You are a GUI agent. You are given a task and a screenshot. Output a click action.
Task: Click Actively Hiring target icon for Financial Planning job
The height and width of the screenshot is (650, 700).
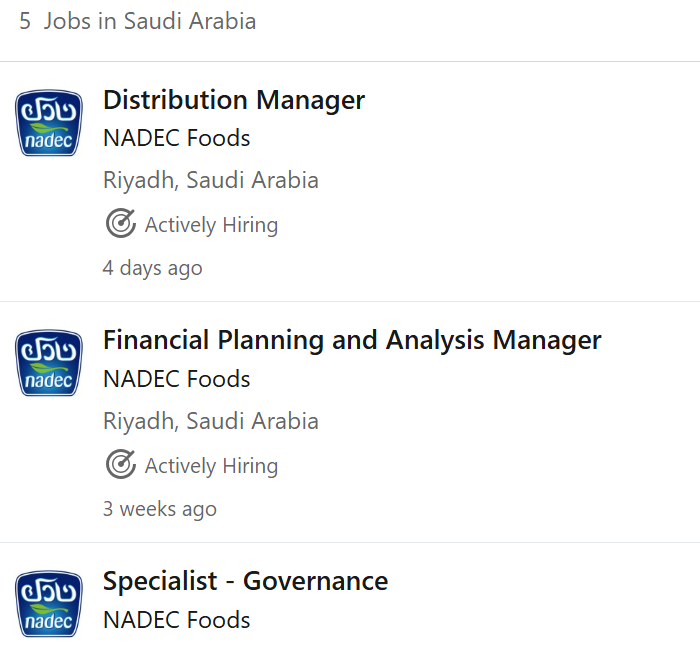(121, 465)
